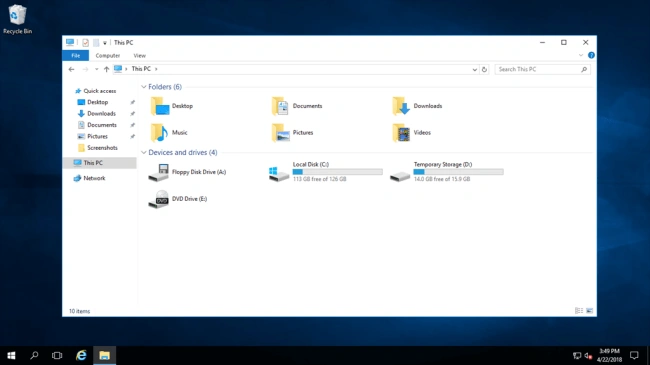Viewport: 650px width, 365px height.
Task: Click '113 GB free of 126 GB' text
Action: (320, 179)
